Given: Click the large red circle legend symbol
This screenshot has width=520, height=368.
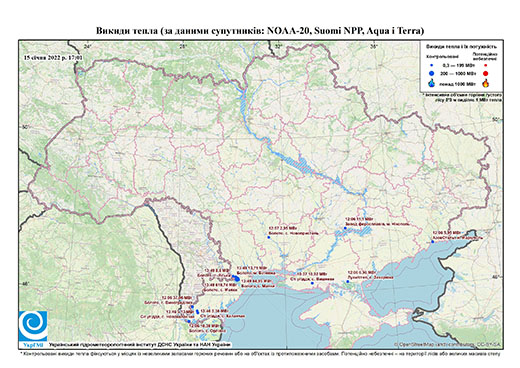Looking at the screenshot, I should 486,73.
